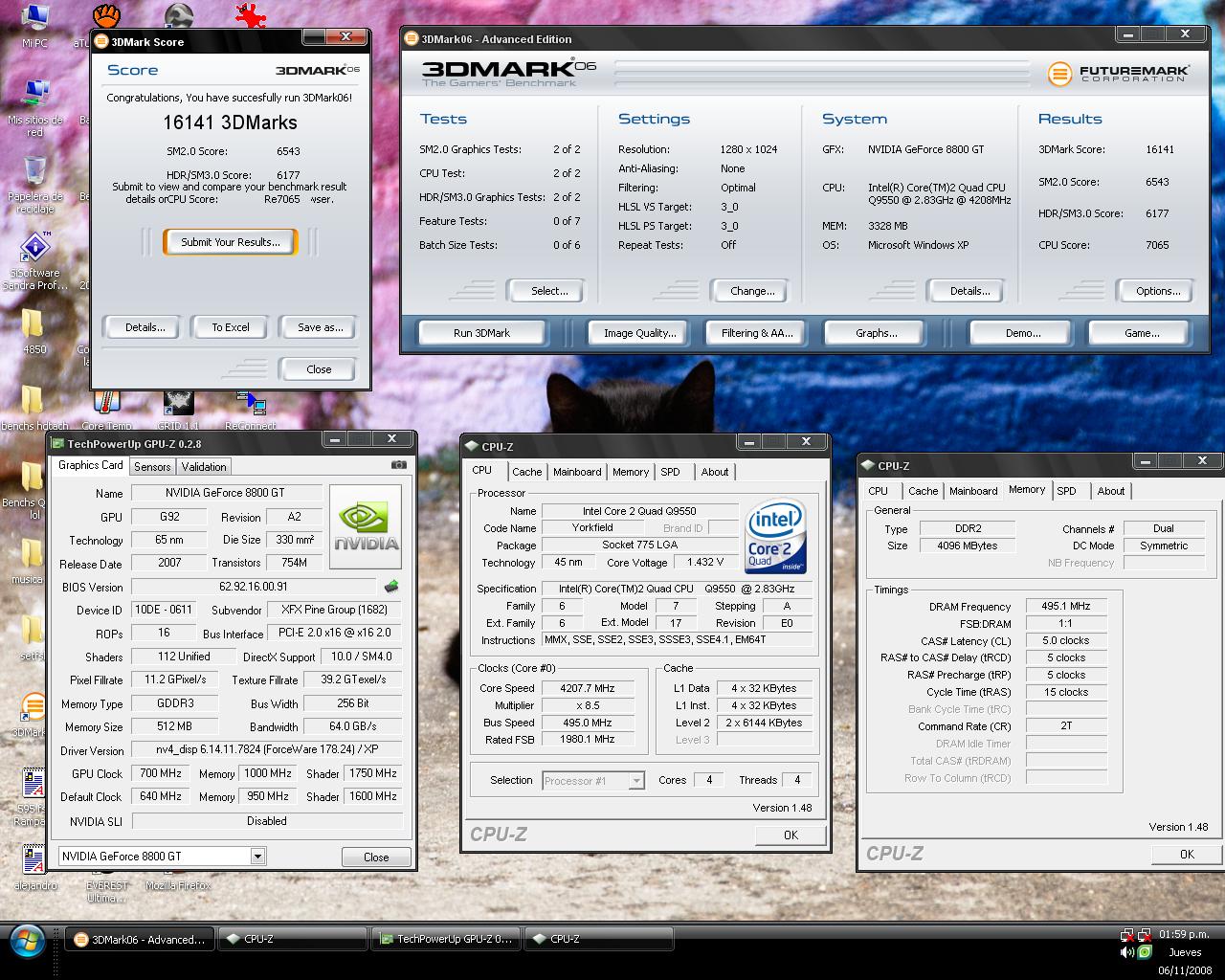Switch to the Memory tab in the CPU window of CPU-Z

click(x=631, y=472)
